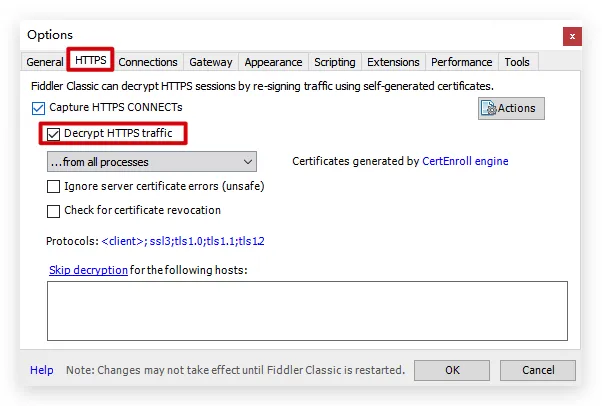This screenshot has width=602, height=406.
Task: Open the Scripting tab
Action: (335, 62)
